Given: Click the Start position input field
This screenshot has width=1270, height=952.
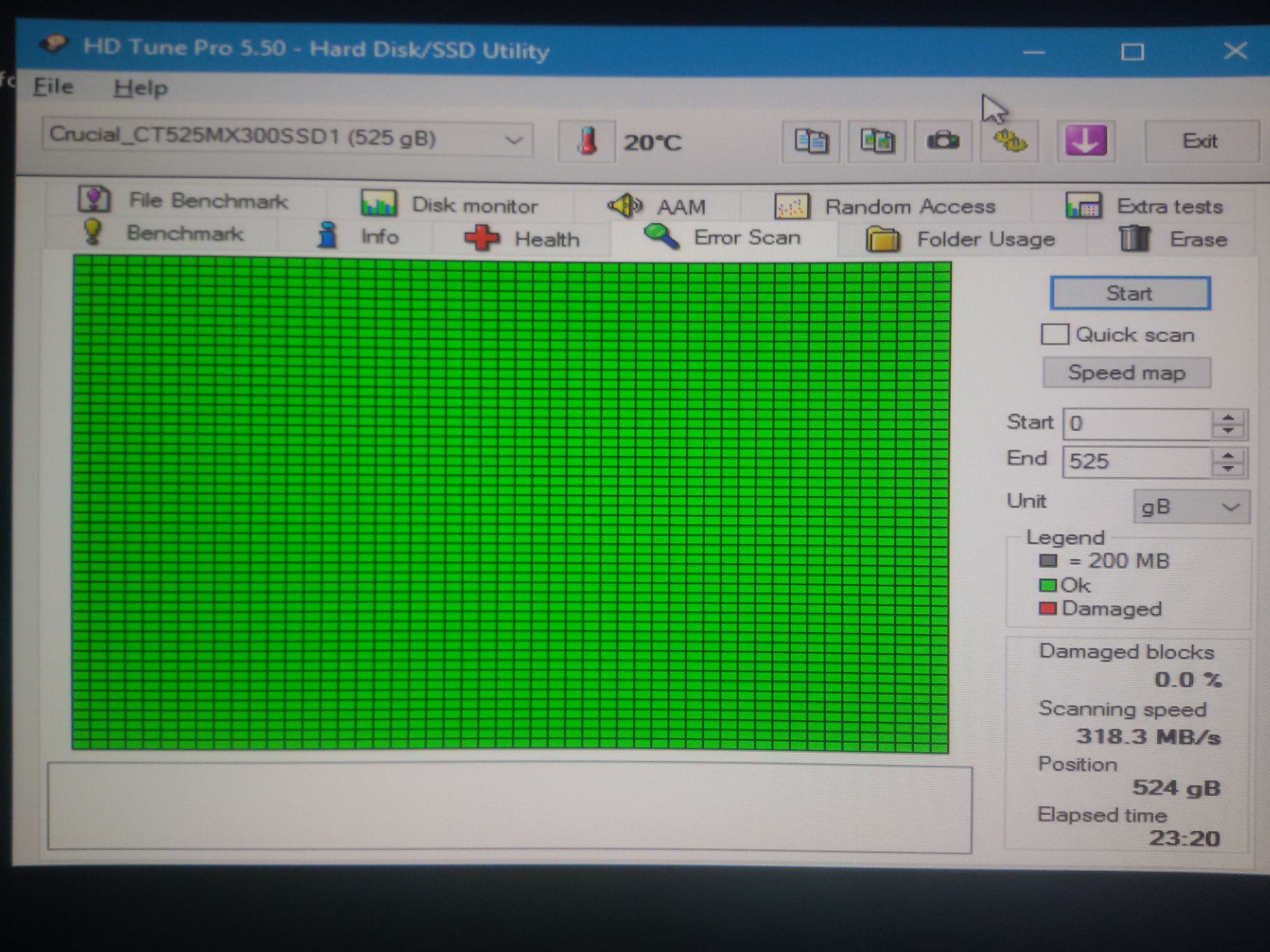Looking at the screenshot, I should (1138, 423).
